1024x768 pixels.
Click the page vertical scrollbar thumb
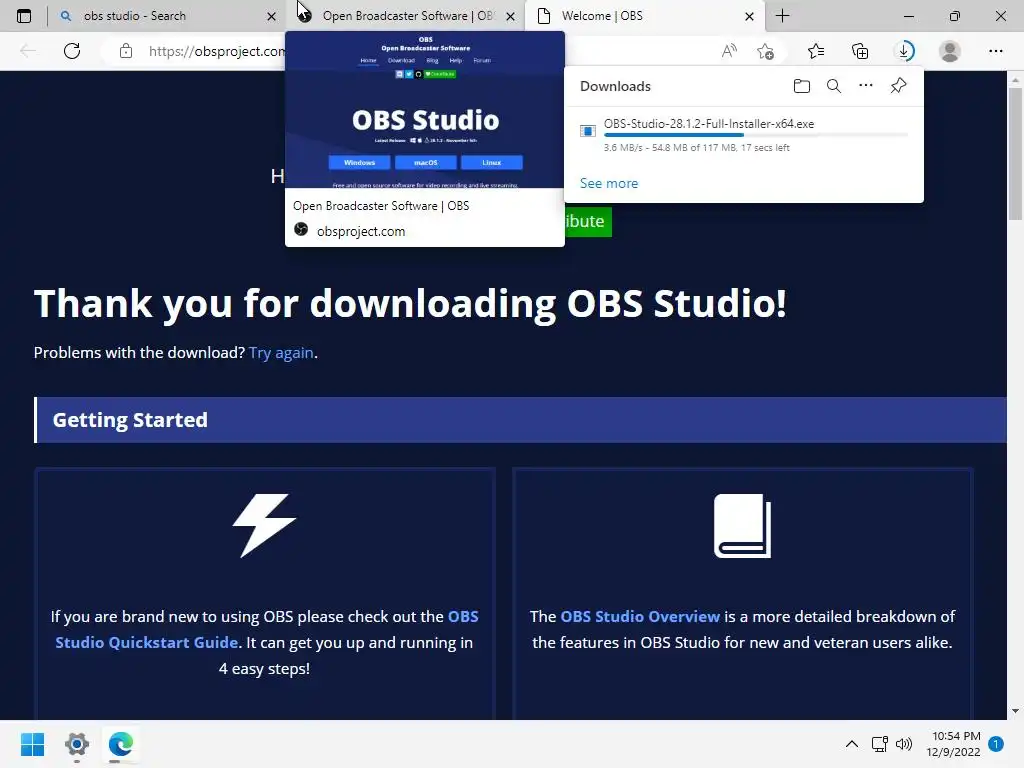click(x=1015, y=153)
